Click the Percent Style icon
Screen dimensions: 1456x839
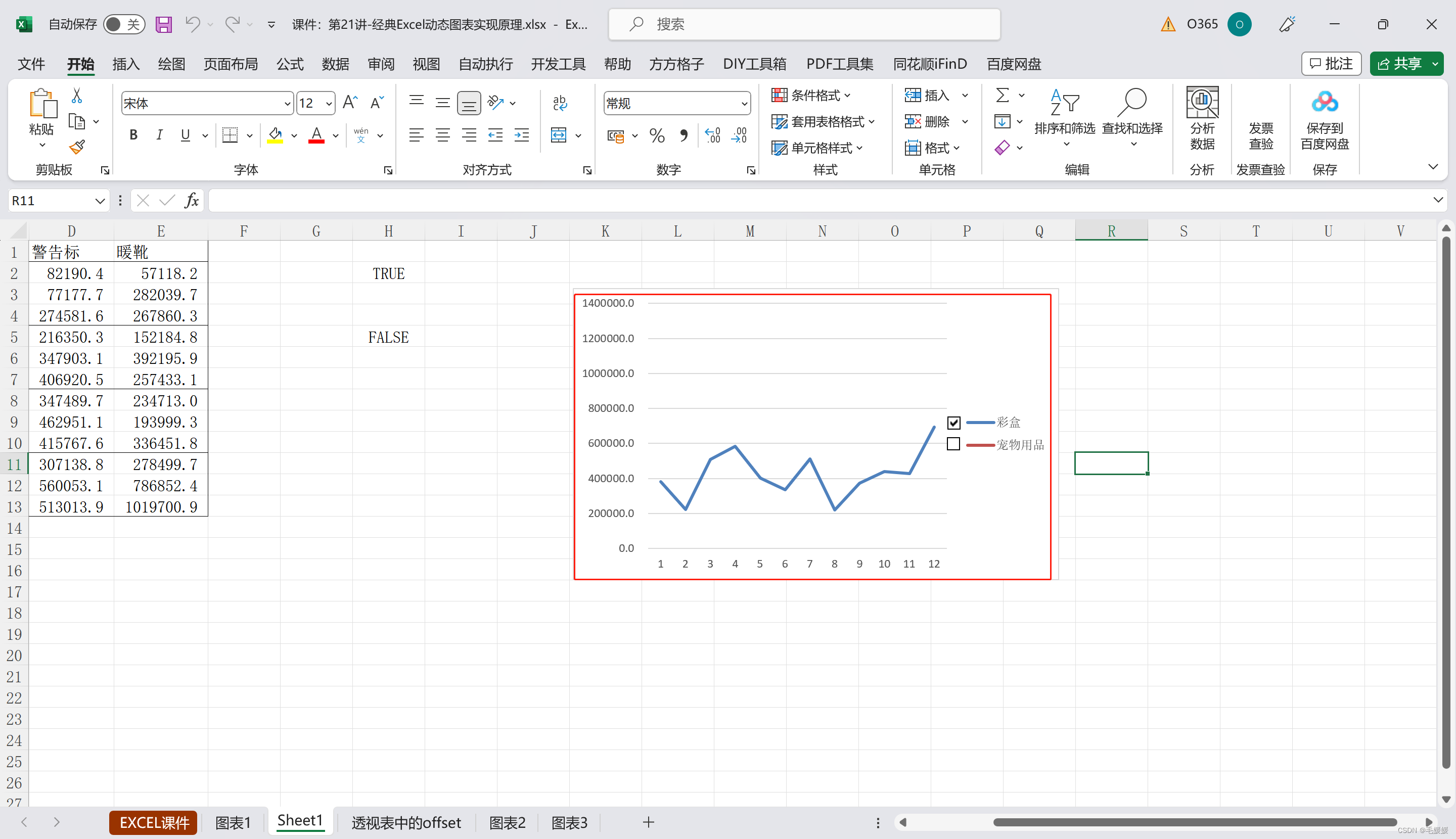point(657,135)
